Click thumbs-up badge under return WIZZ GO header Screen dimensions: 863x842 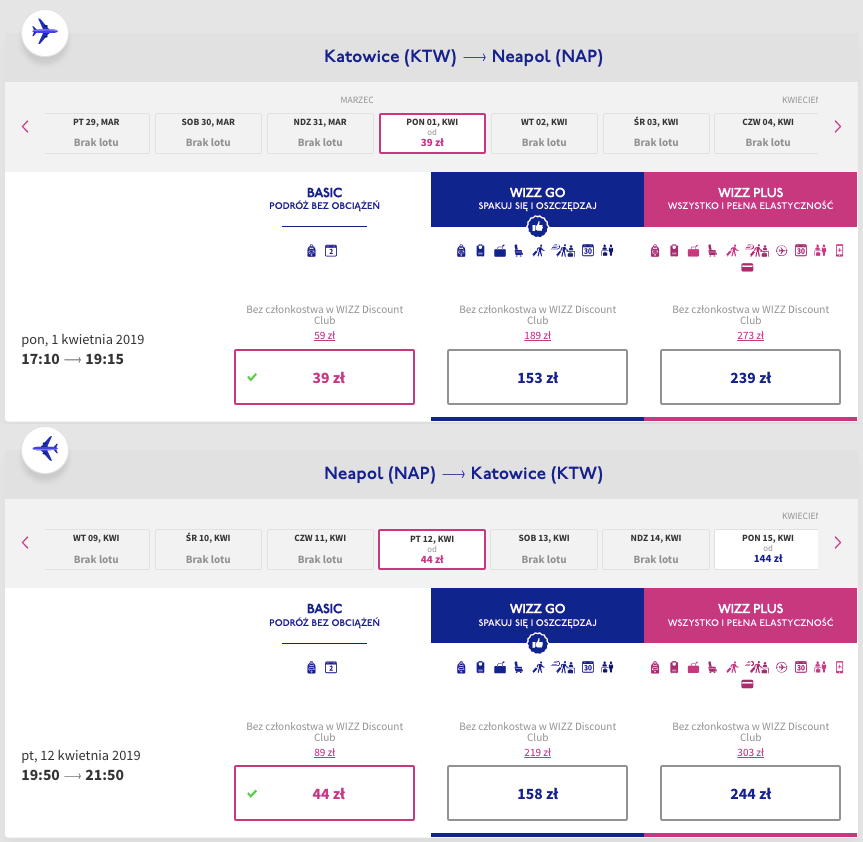(537, 643)
